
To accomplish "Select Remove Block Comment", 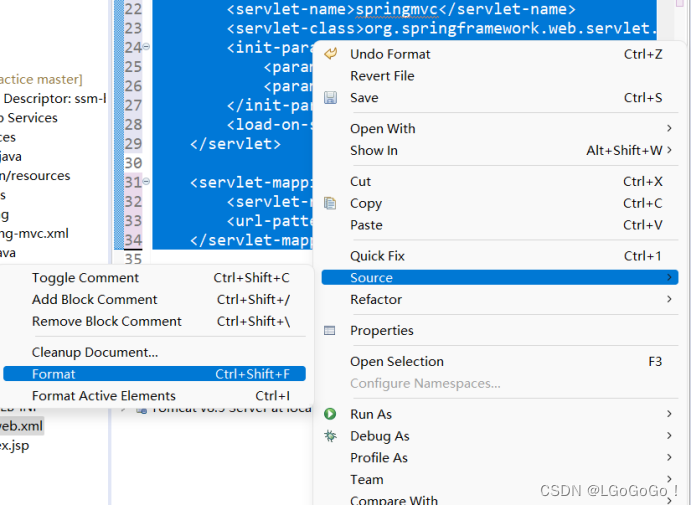I will tap(154, 321).
